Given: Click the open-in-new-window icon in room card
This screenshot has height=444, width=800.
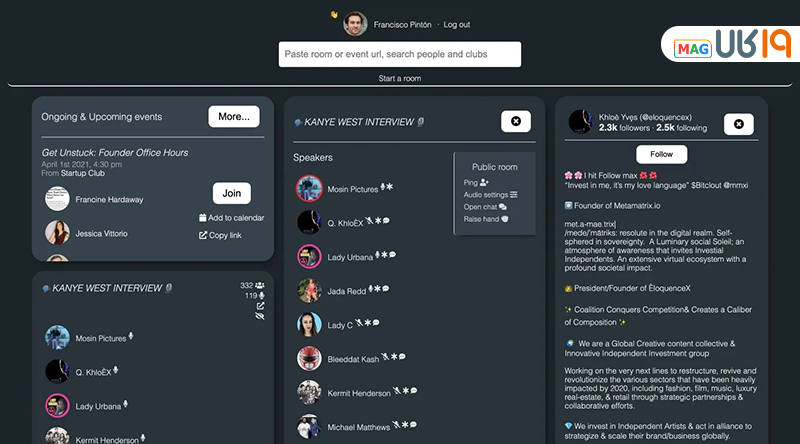Looking at the screenshot, I should [x=260, y=306].
